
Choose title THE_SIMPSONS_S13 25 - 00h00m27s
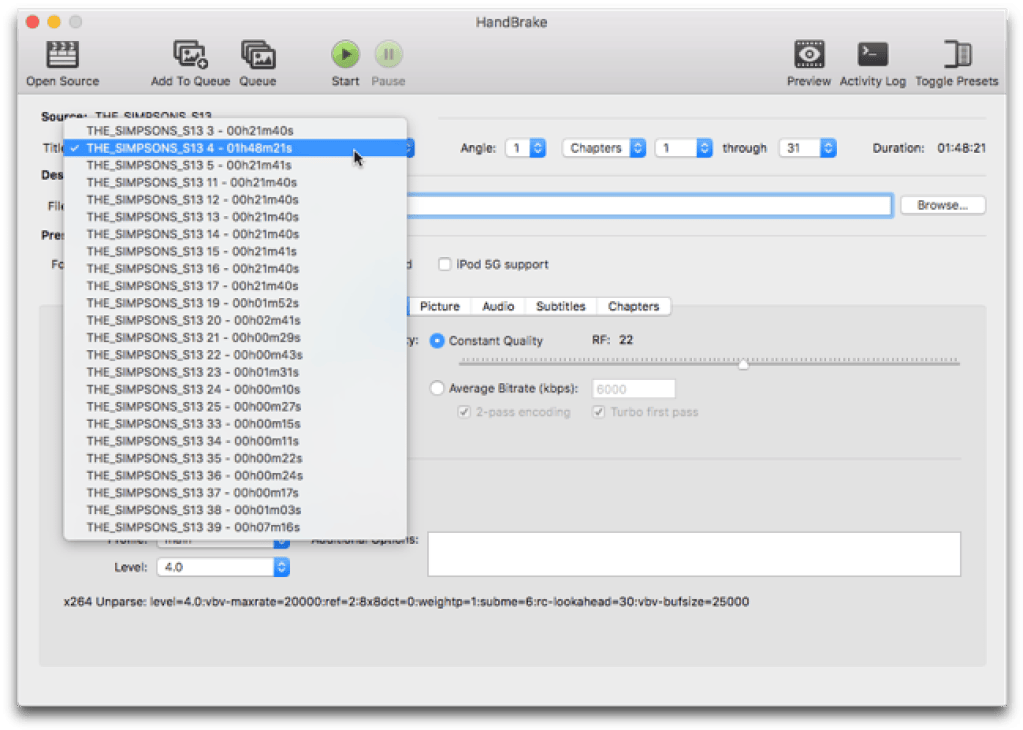(x=235, y=406)
